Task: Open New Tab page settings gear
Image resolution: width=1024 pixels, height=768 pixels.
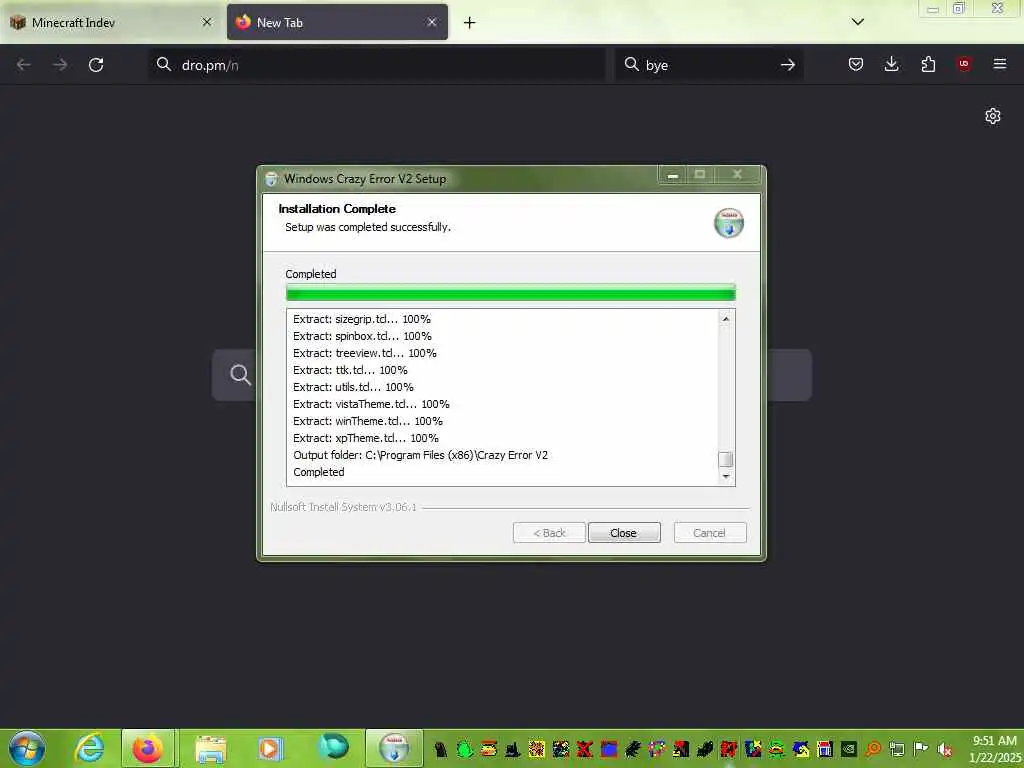Action: [x=993, y=116]
